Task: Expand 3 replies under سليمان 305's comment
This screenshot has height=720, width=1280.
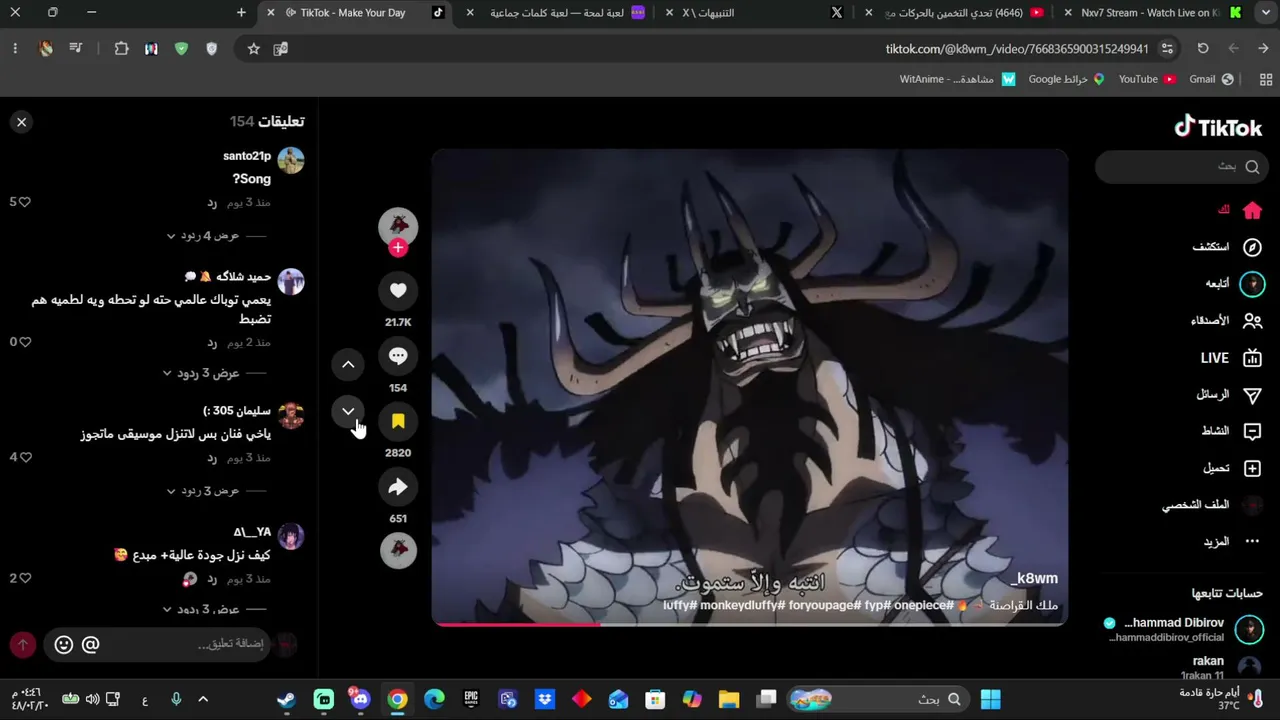Action: pos(203,491)
